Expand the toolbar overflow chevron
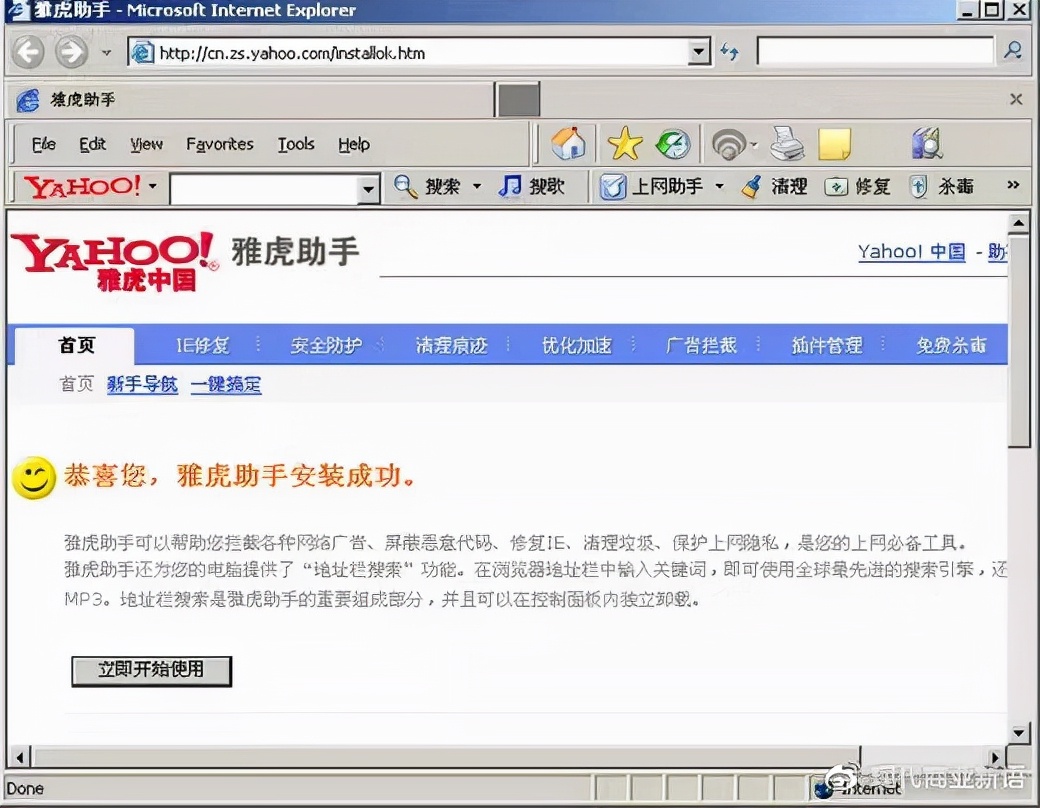The width and height of the screenshot is (1040, 808). [x=1012, y=184]
